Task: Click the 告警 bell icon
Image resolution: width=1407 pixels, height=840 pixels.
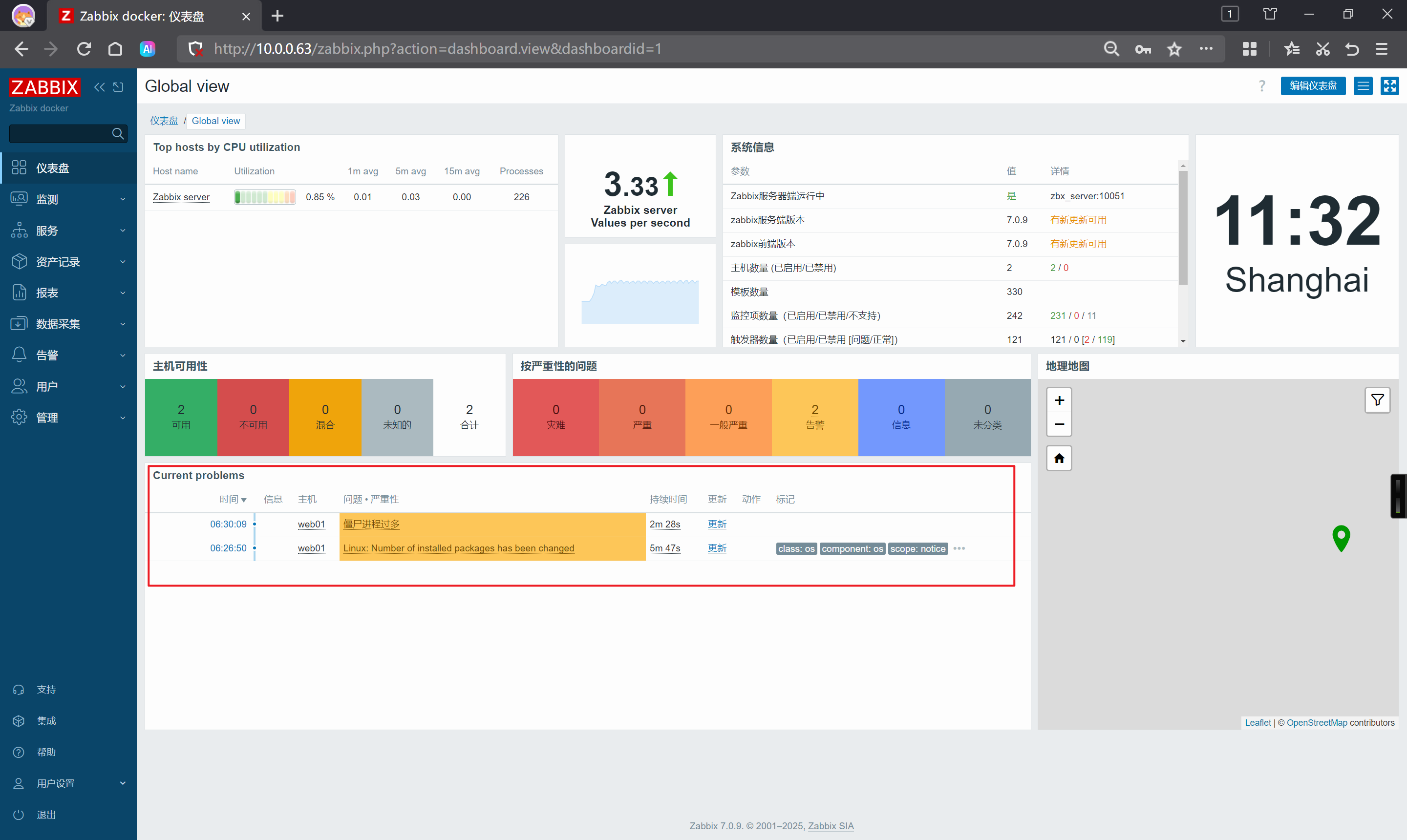Action: (19, 355)
